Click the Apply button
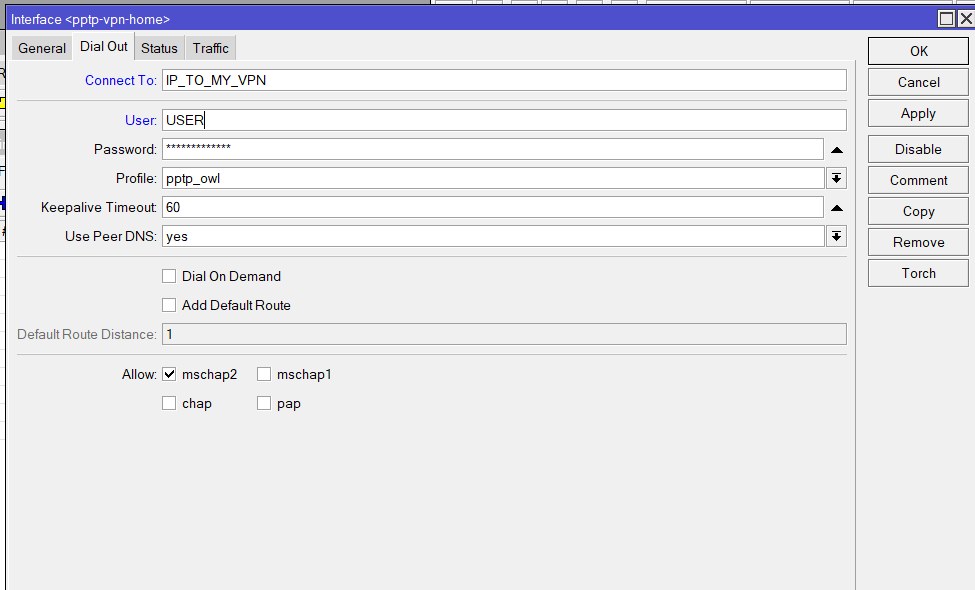The image size is (975, 590). 918,113
